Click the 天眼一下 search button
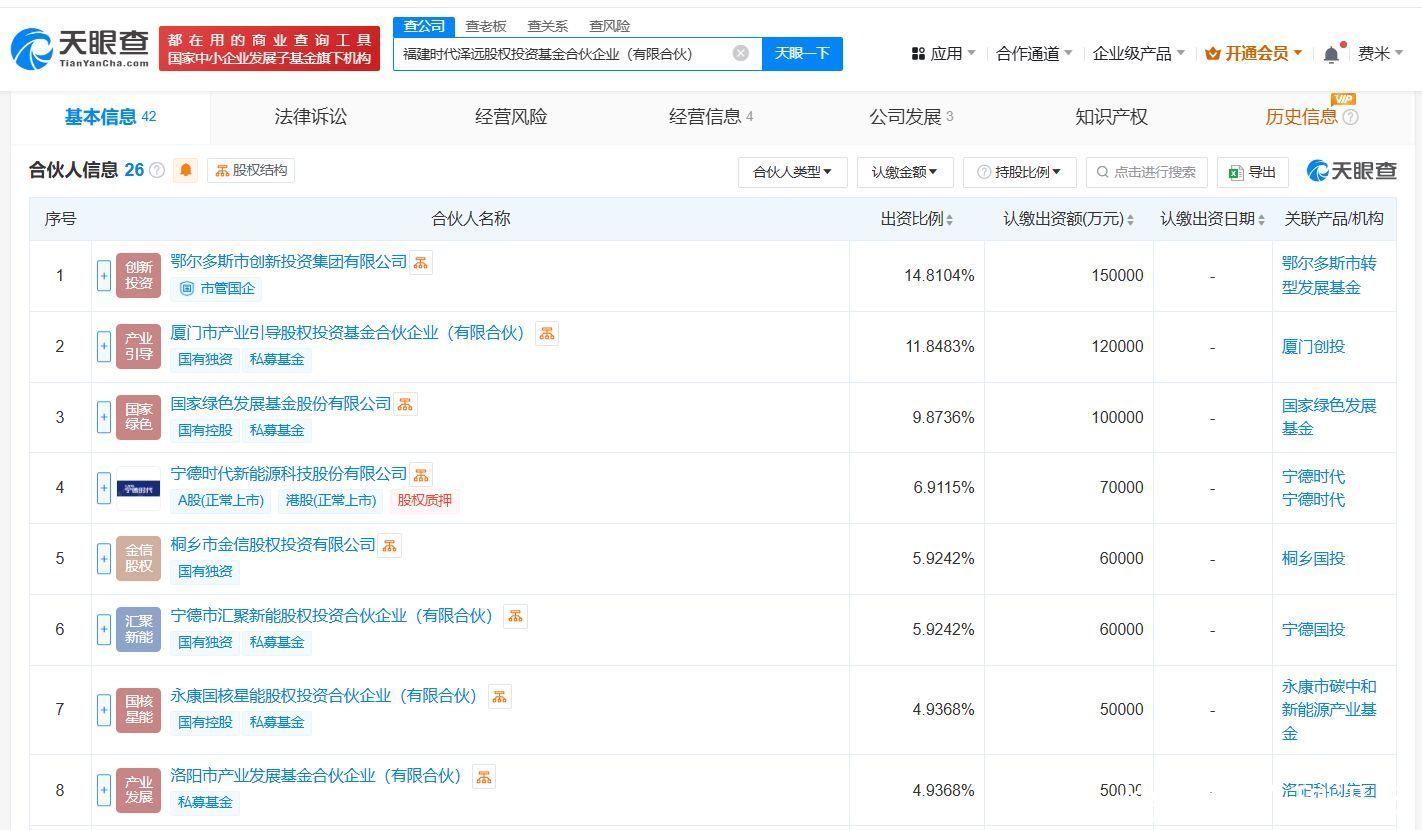 tap(802, 53)
